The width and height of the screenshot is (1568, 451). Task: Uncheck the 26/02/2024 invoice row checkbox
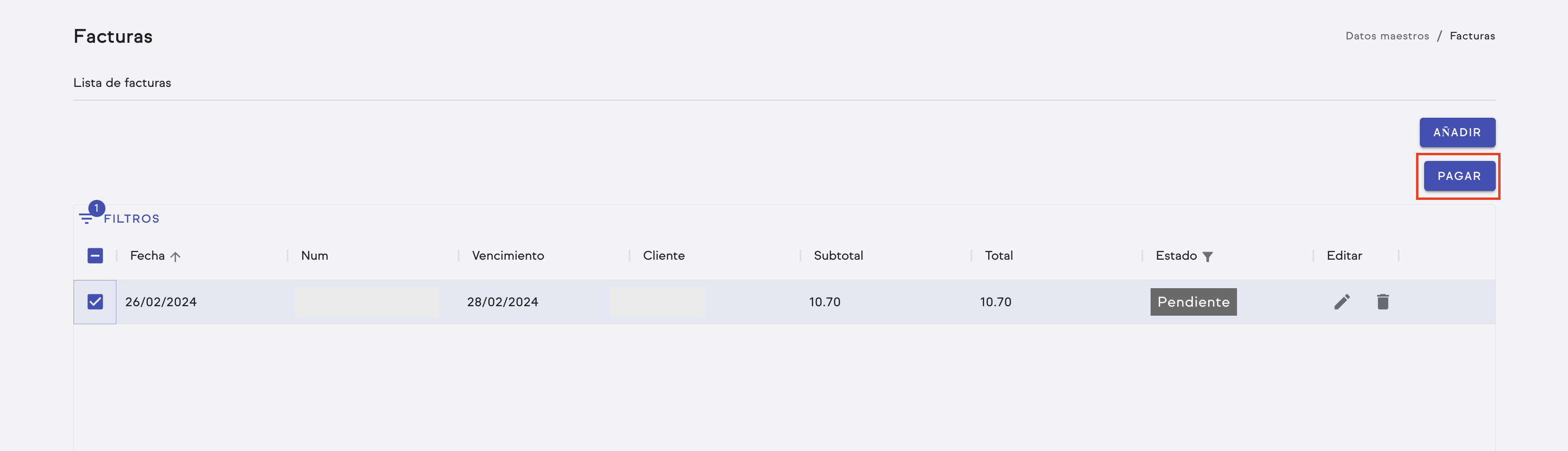pos(95,302)
